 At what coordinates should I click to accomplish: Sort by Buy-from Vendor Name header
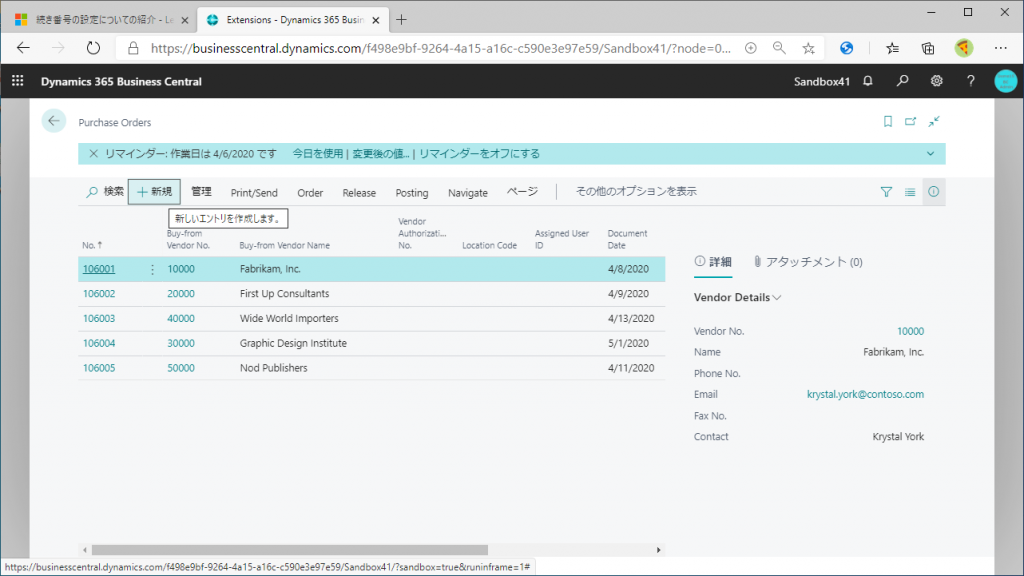click(x=284, y=246)
